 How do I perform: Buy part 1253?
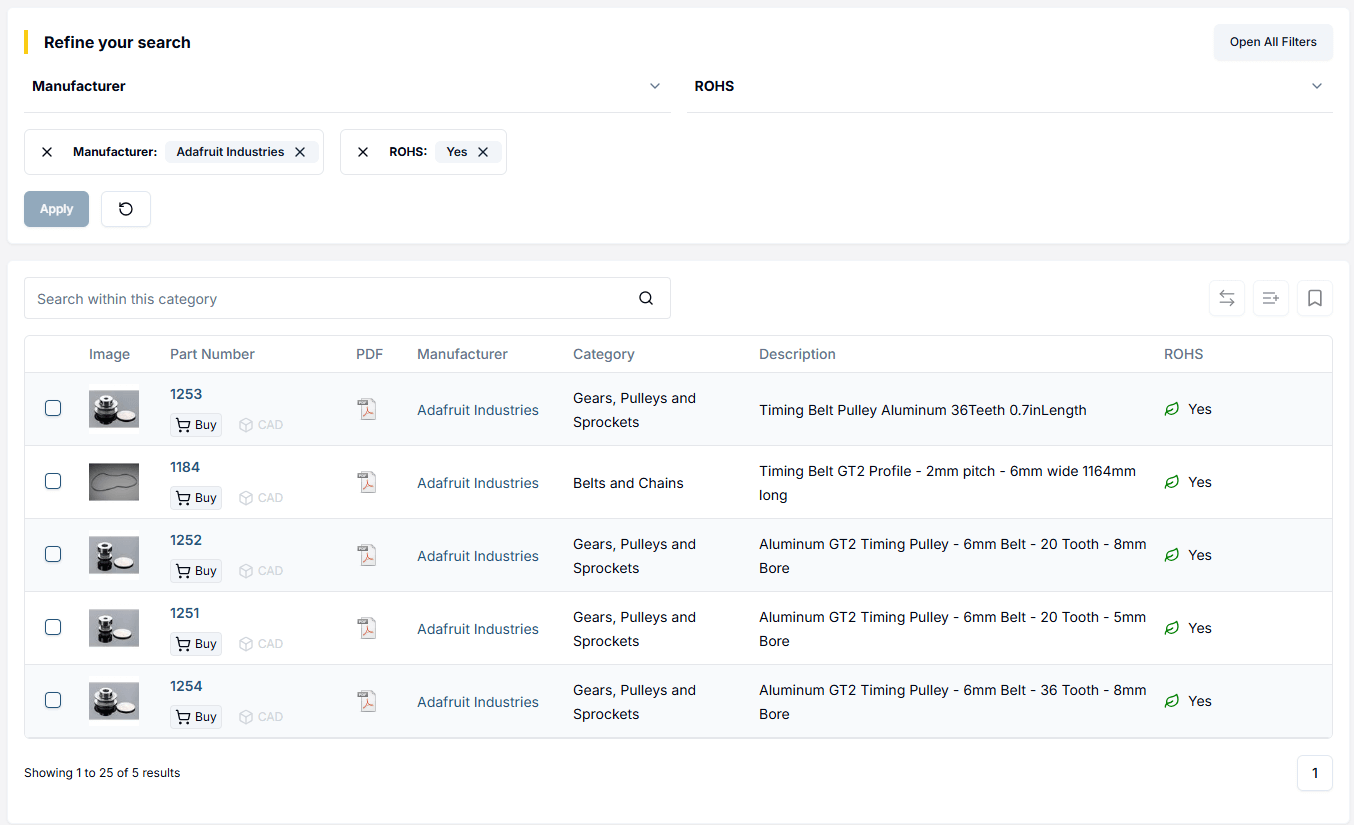196,425
